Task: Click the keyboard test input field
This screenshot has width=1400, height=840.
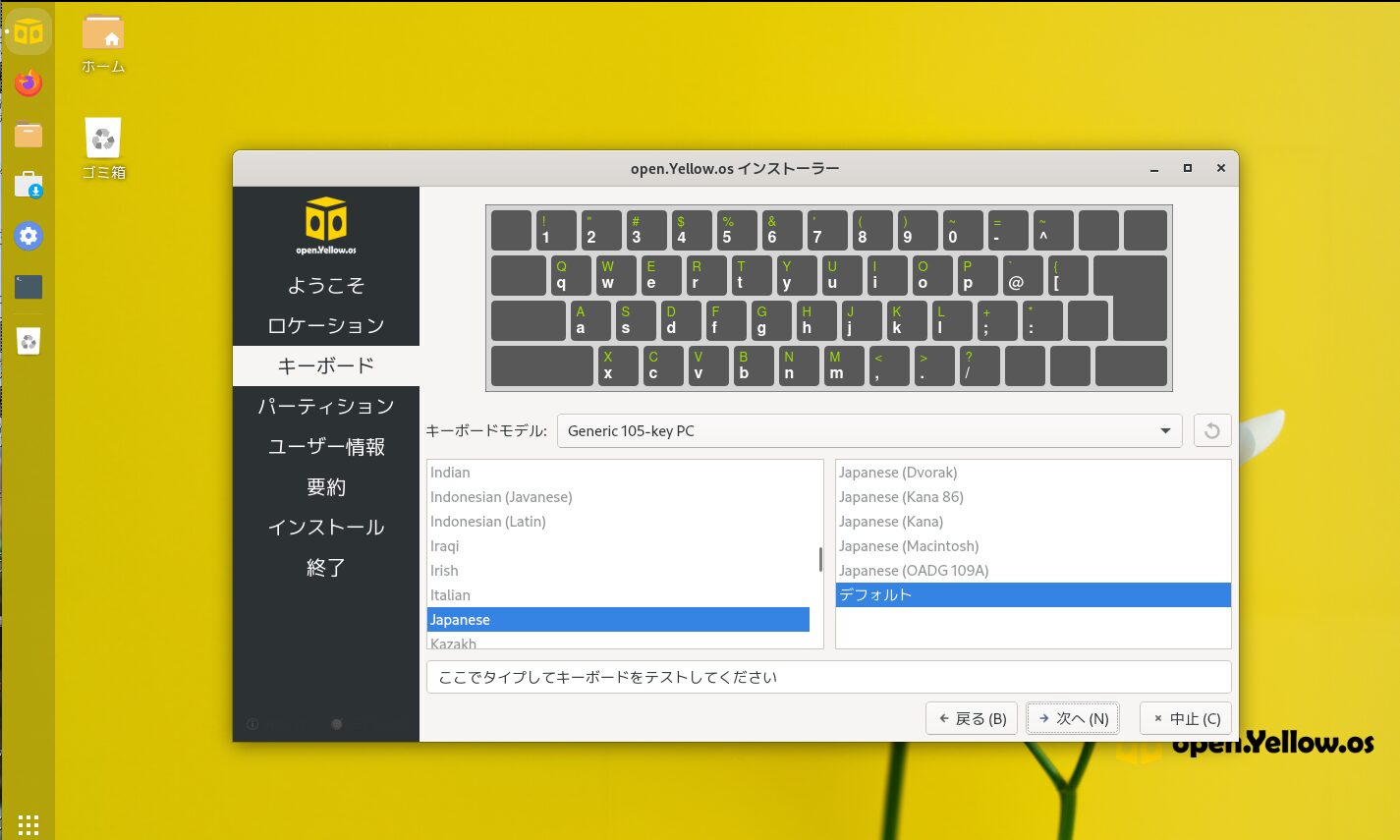Action: point(828,677)
